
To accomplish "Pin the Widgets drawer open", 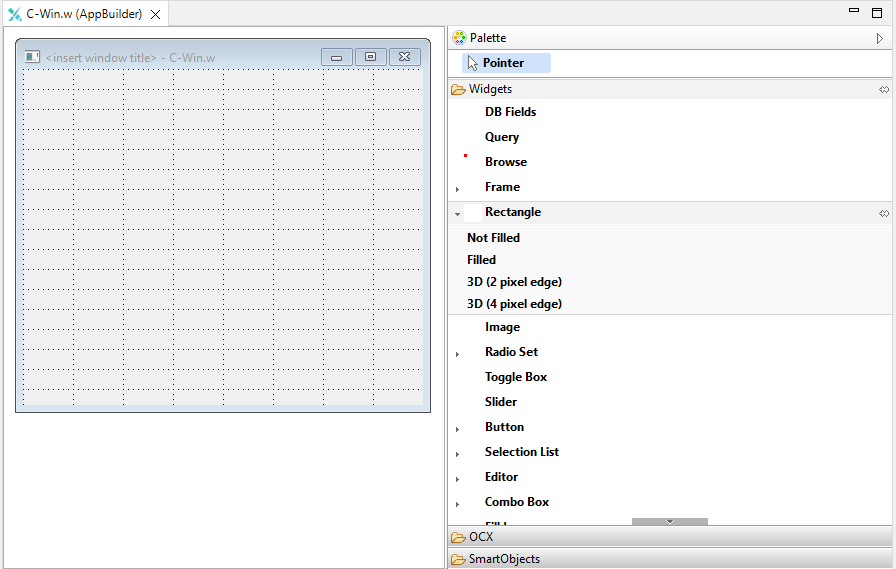I will [884, 90].
